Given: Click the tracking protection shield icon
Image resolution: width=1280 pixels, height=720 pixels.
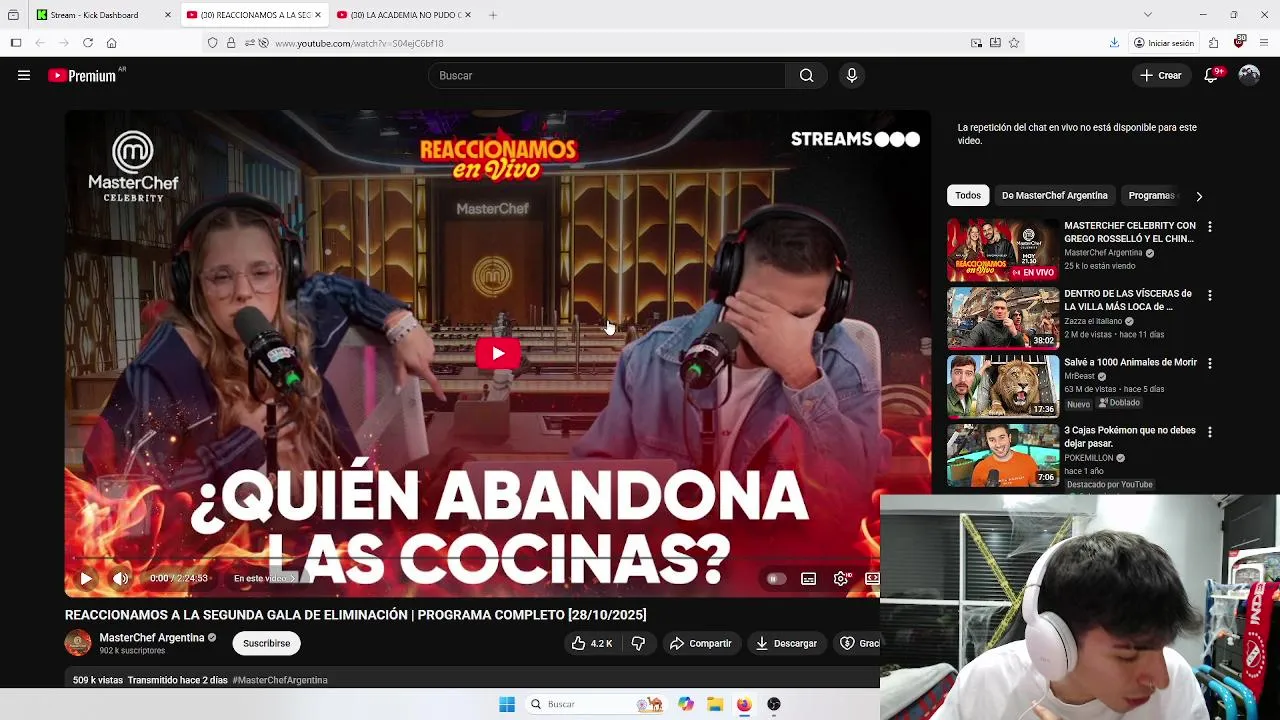Looking at the screenshot, I should pyautogui.click(x=212, y=43).
